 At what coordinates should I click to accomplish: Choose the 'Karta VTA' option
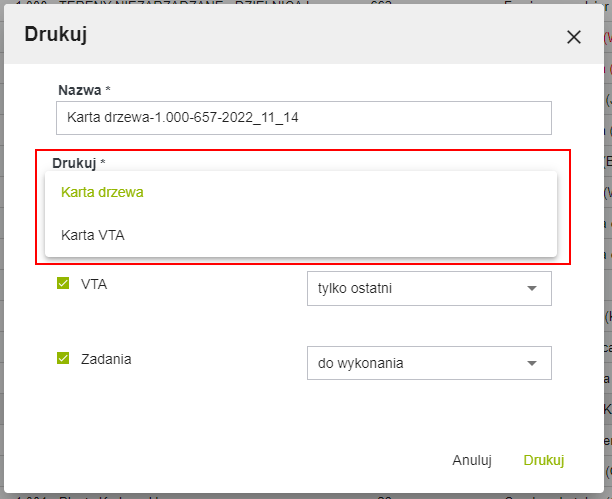pyautogui.click(x=92, y=235)
